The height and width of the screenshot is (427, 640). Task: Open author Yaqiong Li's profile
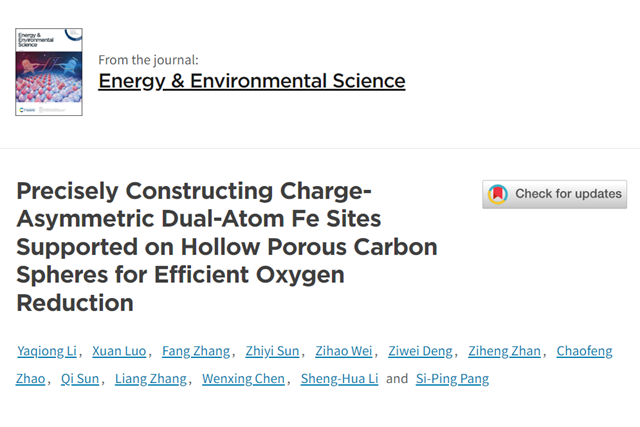click(45, 351)
